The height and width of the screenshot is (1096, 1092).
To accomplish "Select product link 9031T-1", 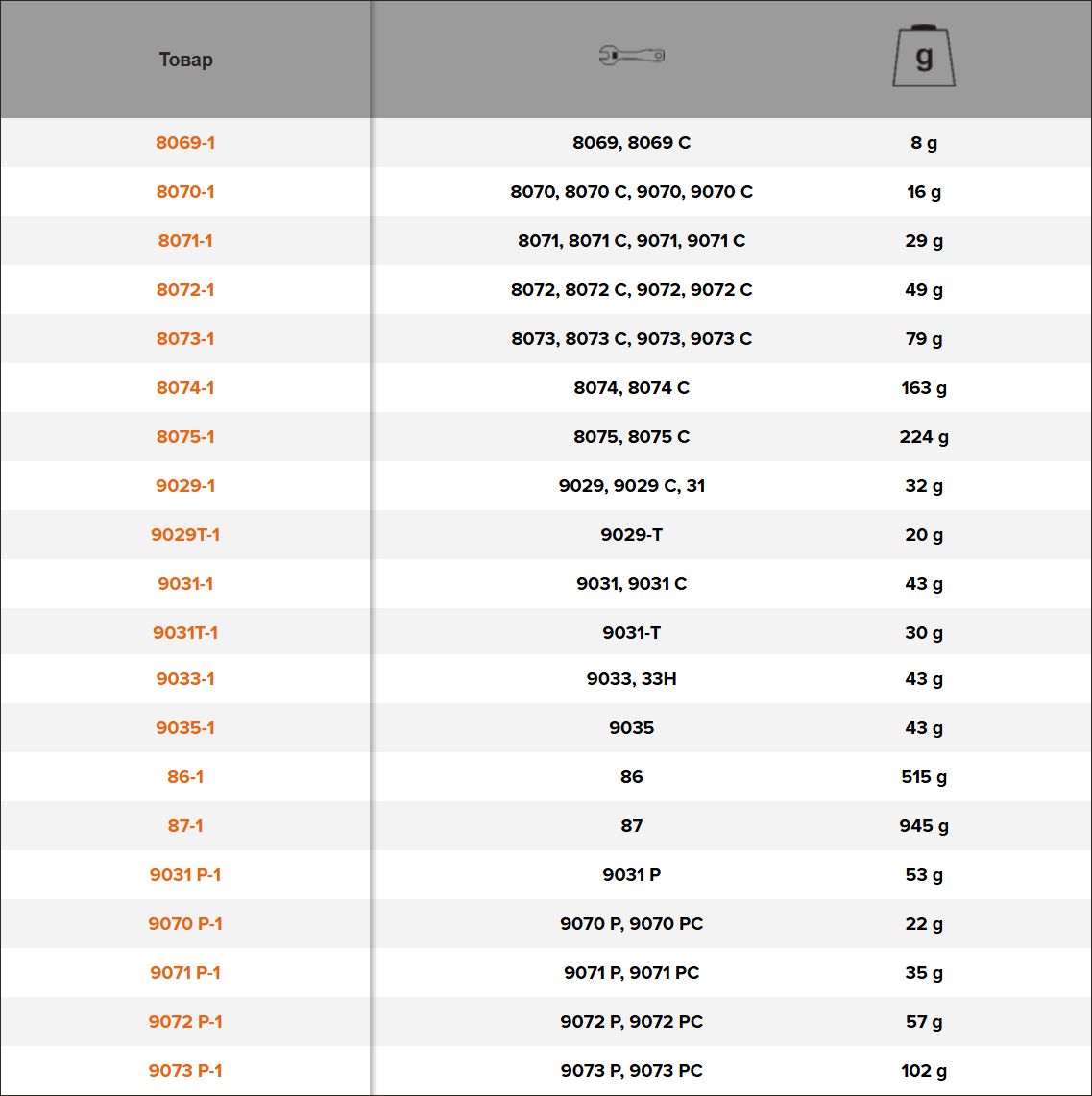I will (x=185, y=632).
